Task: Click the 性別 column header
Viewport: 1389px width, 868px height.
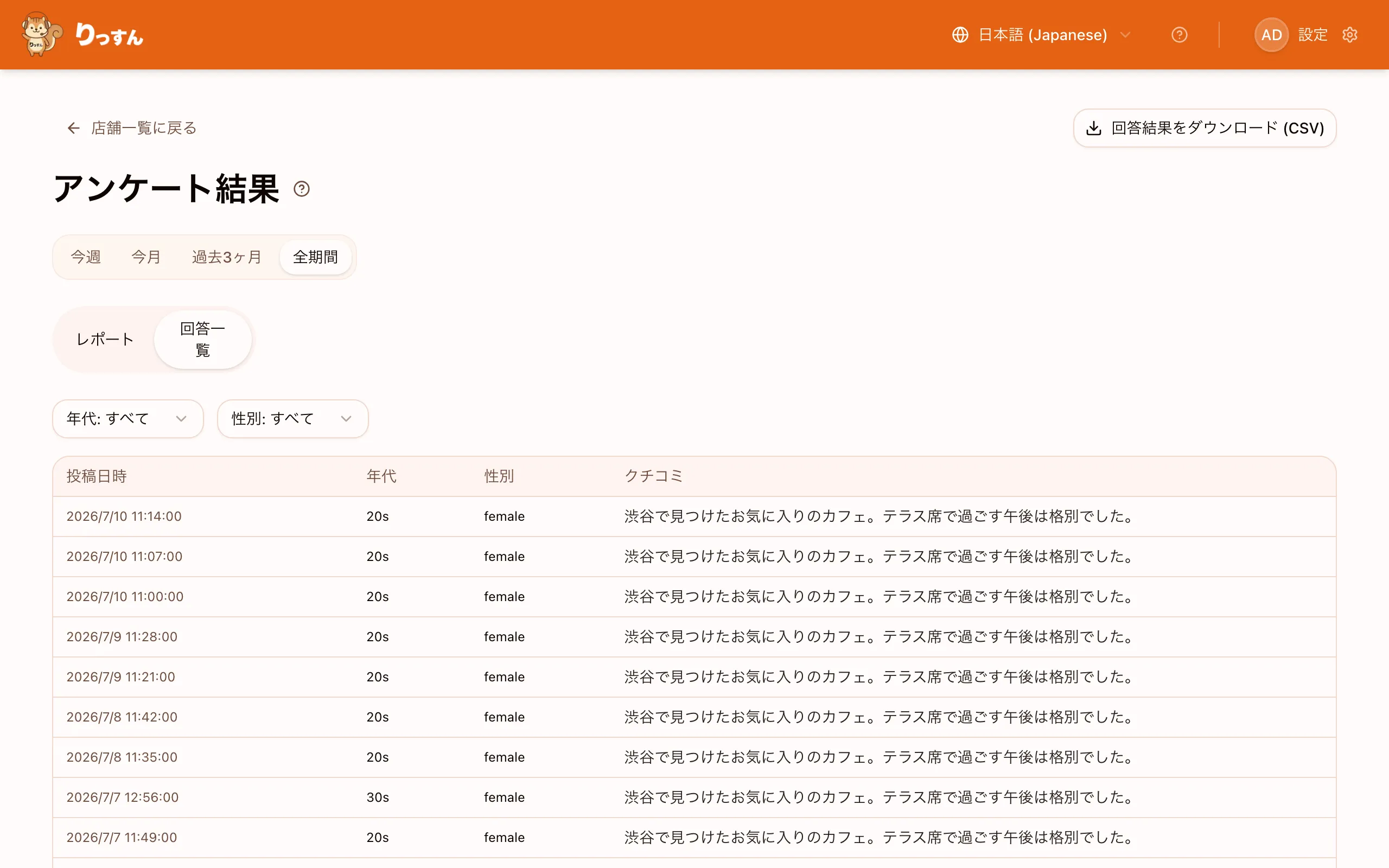Action: pyautogui.click(x=499, y=476)
